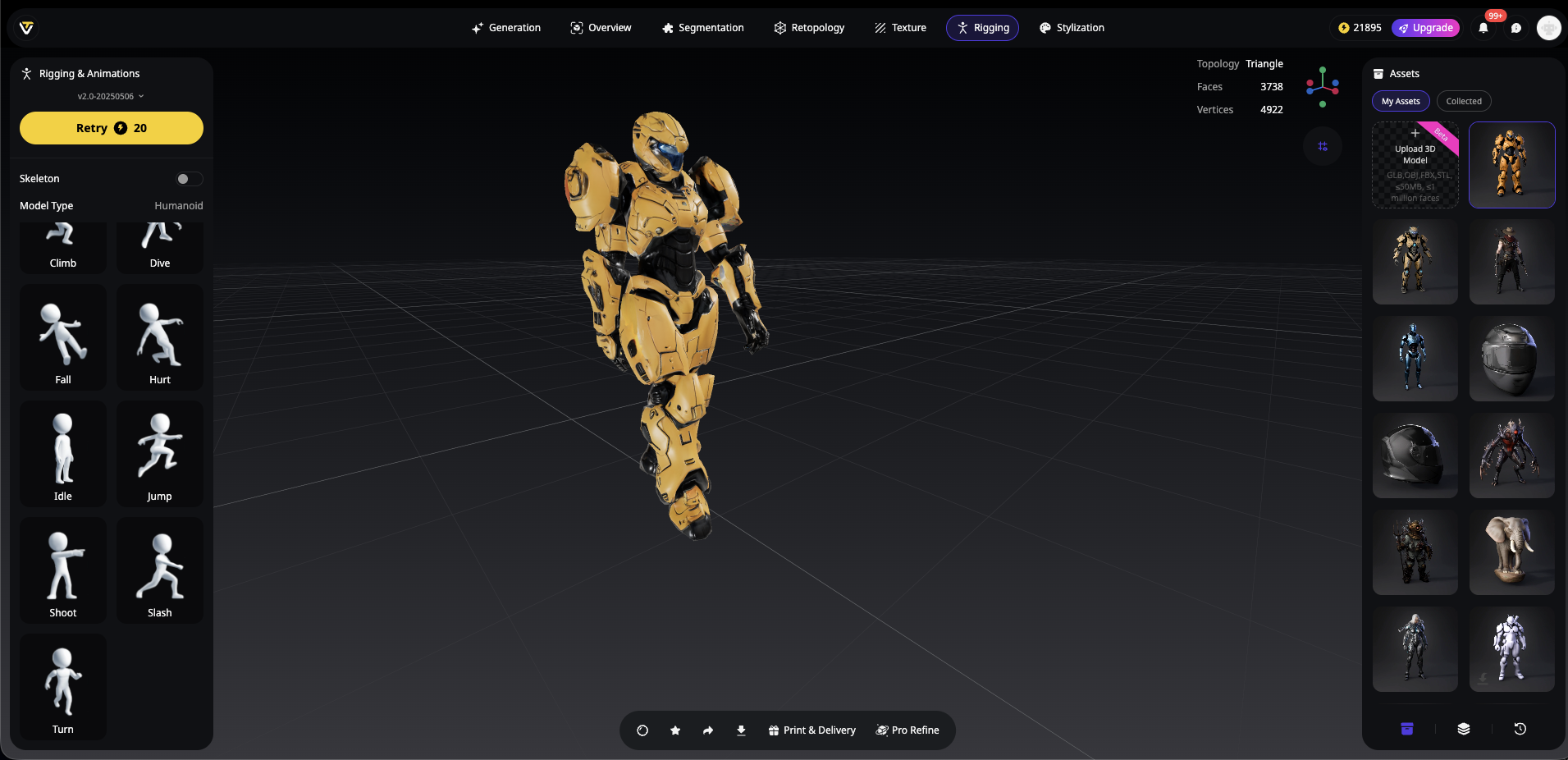Select the Jump animation pose
1568x760 pixels.
[x=160, y=454]
